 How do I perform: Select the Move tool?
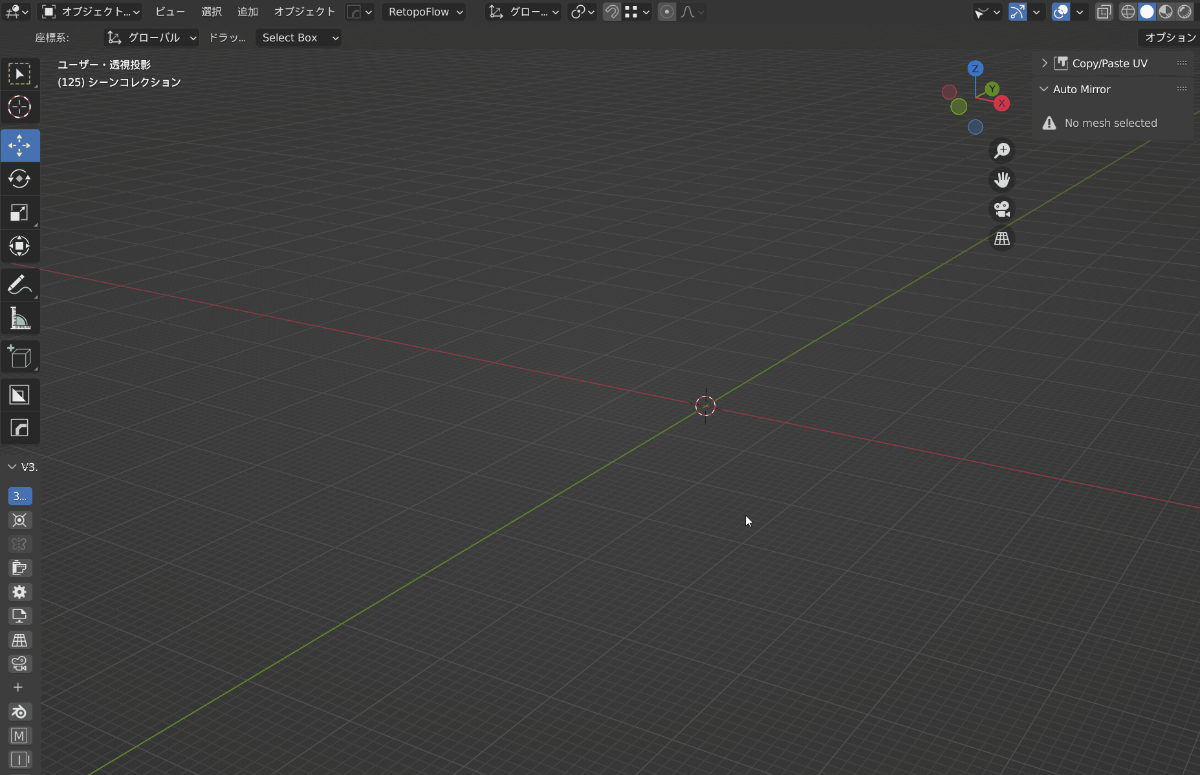pos(20,145)
